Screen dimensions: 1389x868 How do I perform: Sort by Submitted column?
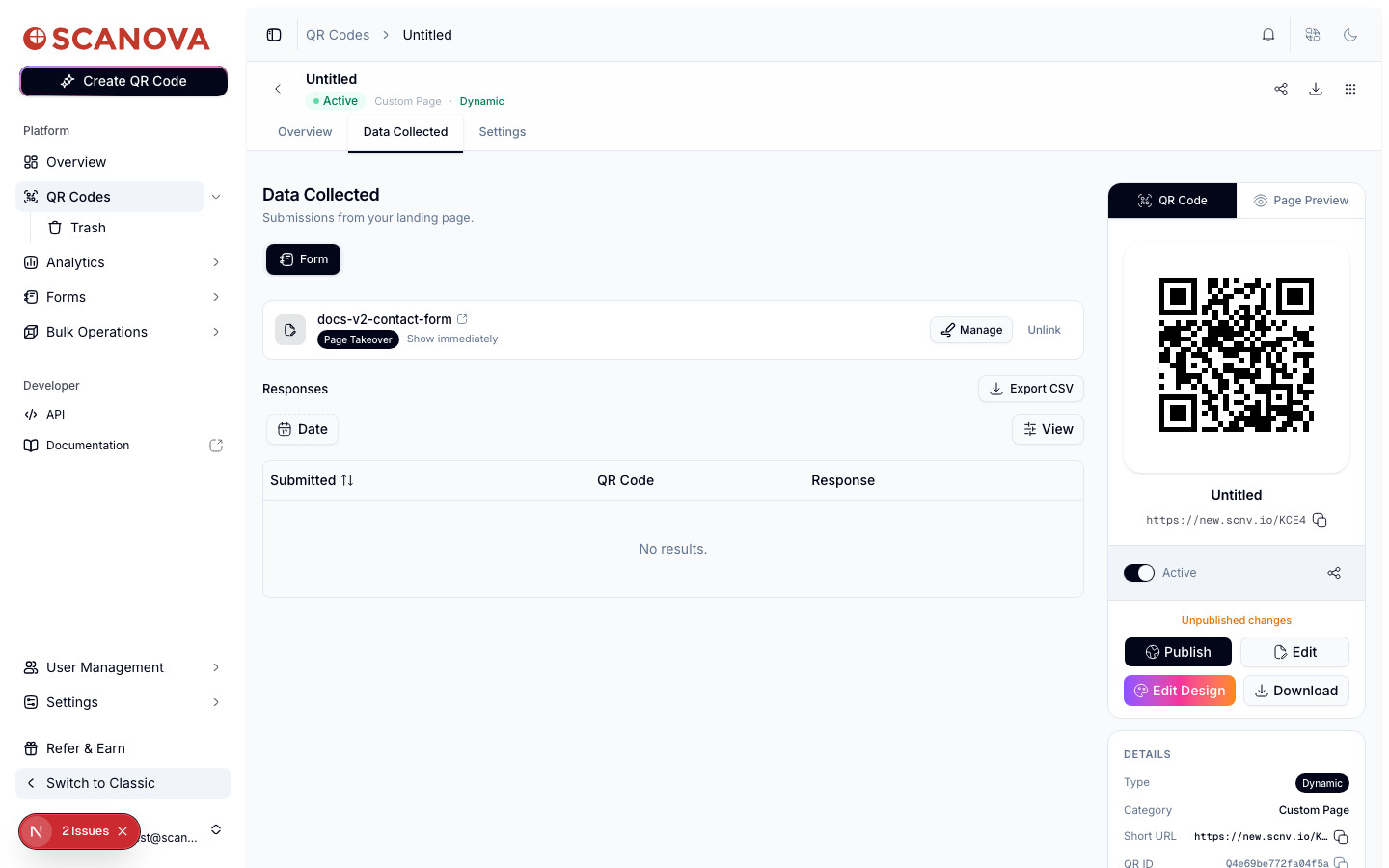(312, 480)
